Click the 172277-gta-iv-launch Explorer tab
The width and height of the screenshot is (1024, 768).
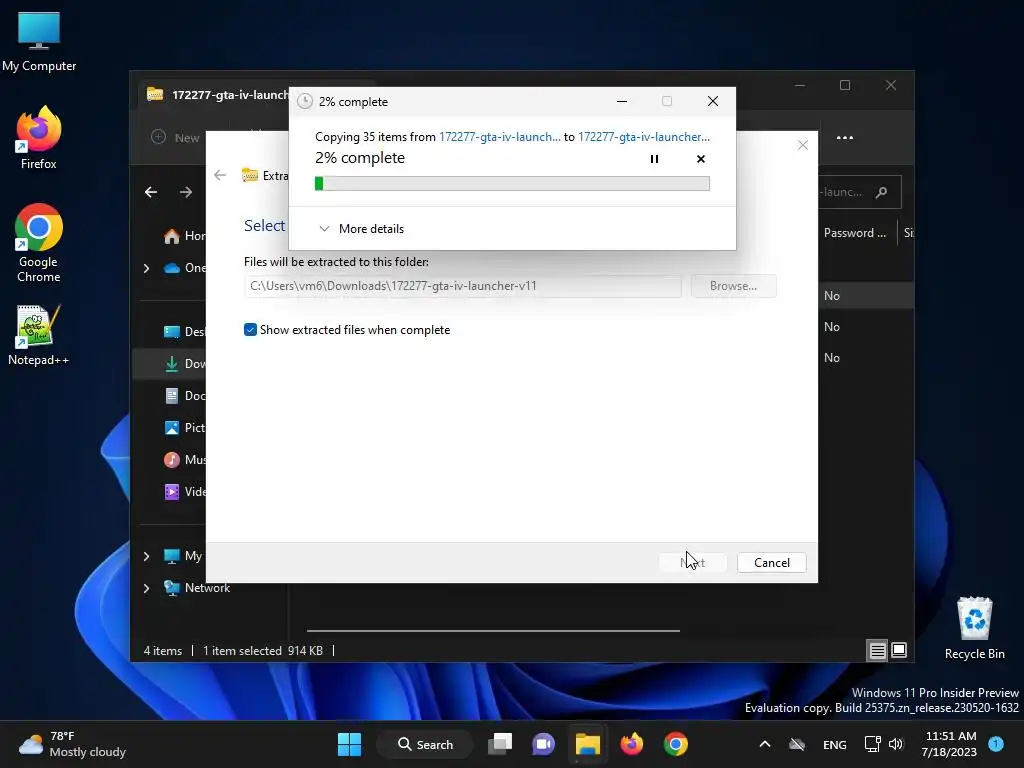(x=217, y=95)
